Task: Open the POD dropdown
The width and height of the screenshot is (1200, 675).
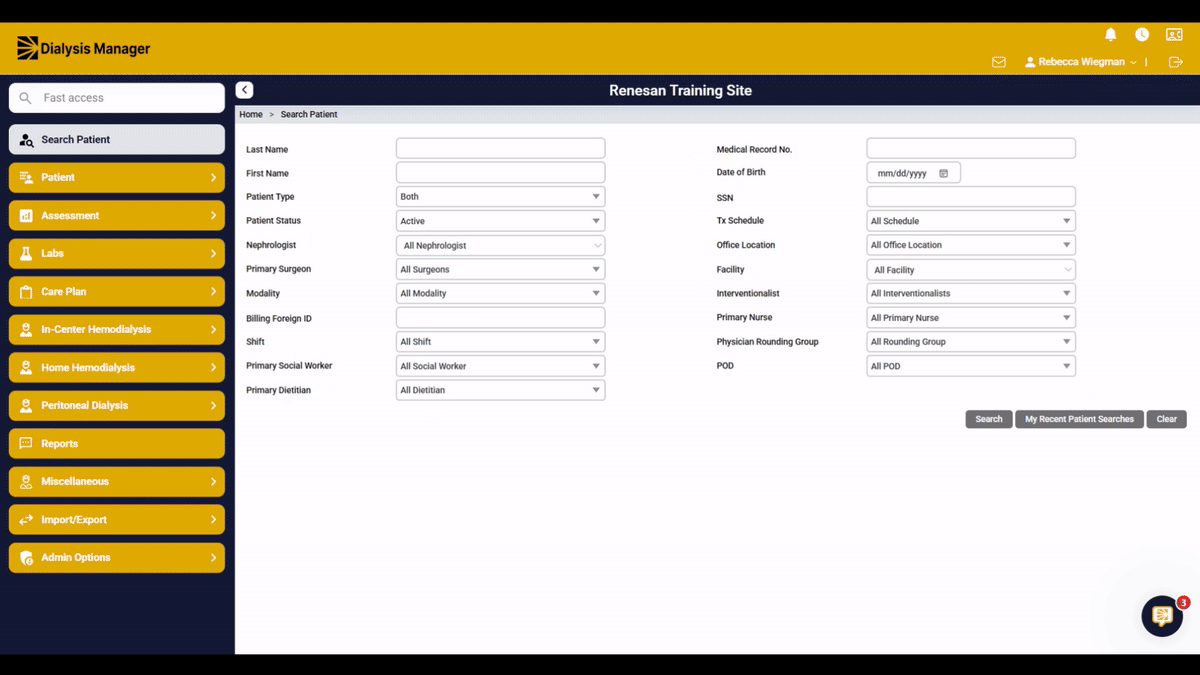Action: click(x=971, y=366)
